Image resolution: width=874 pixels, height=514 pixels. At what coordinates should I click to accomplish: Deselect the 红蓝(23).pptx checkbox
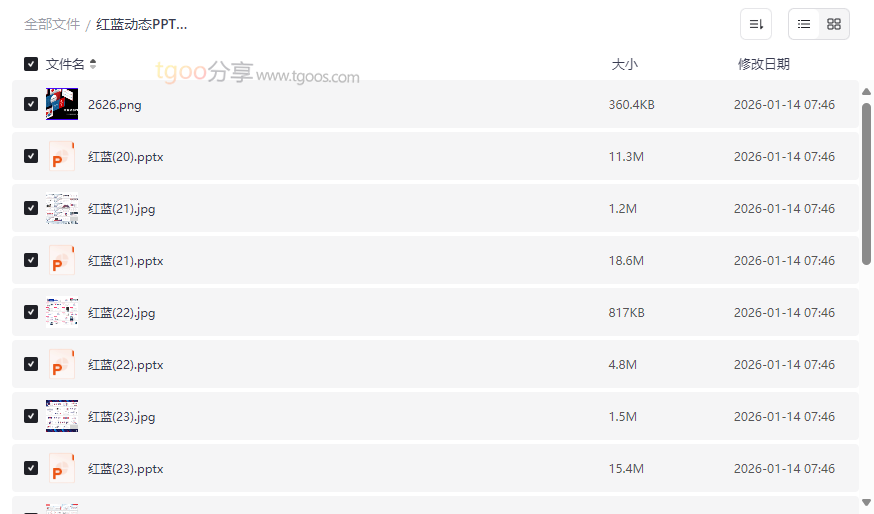coord(31,469)
